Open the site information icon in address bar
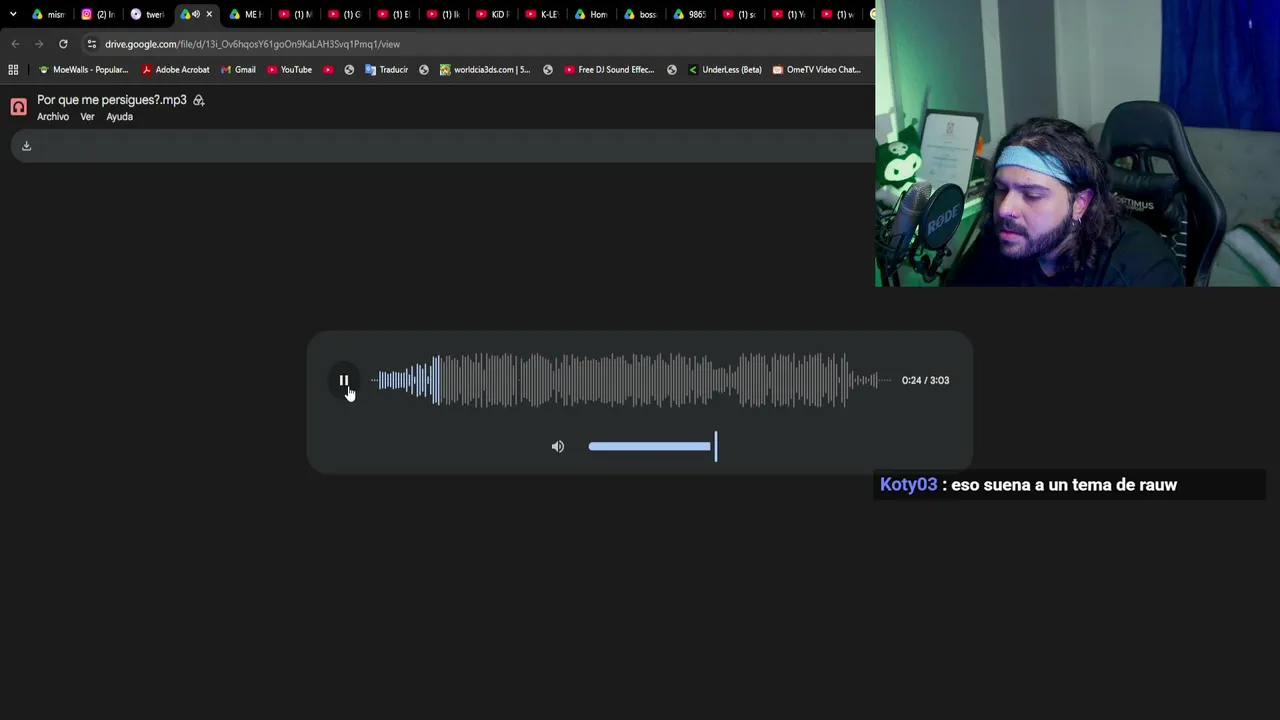 pyautogui.click(x=92, y=44)
